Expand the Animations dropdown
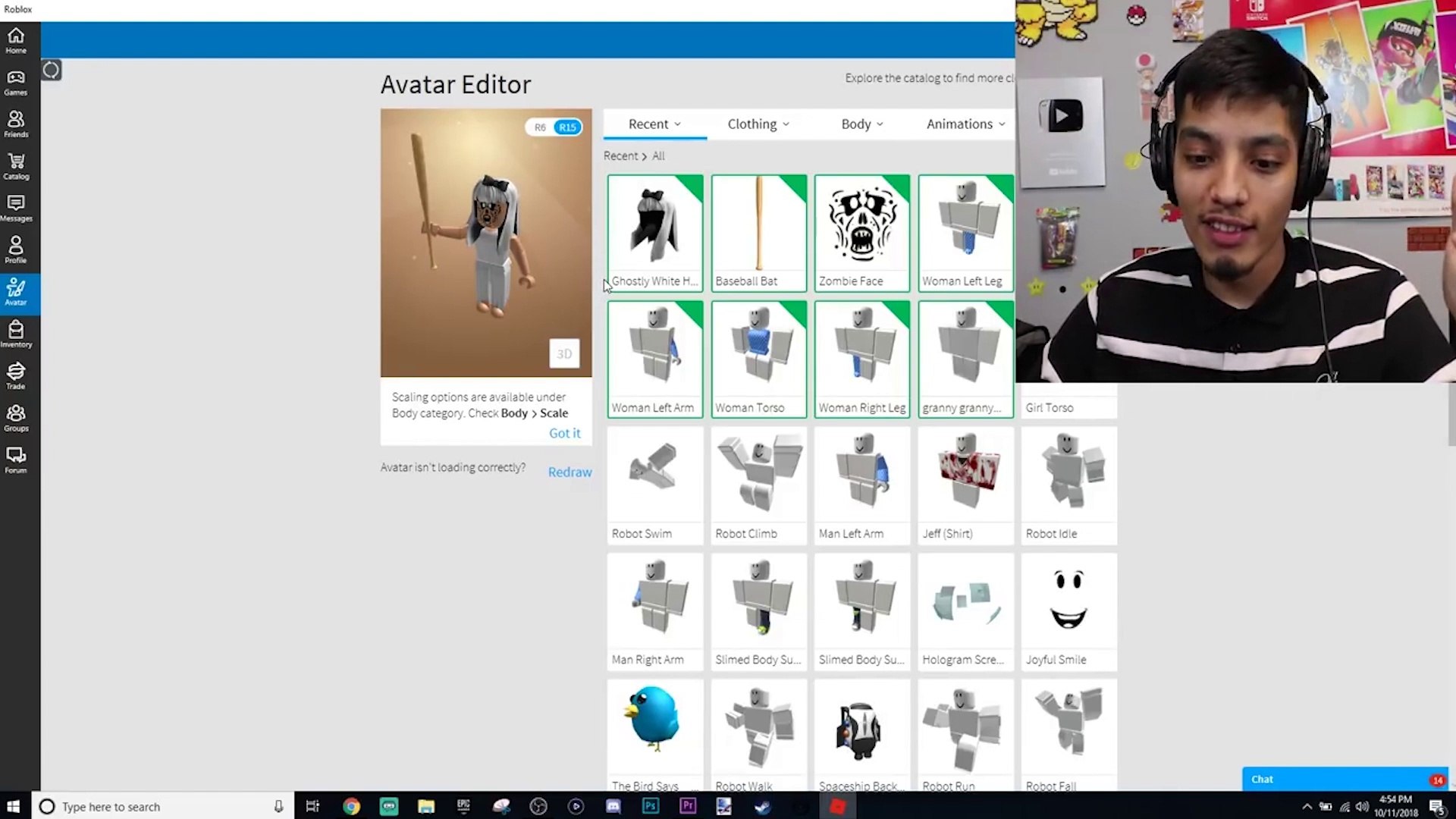The width and height of the screenshot is (1456, 819). (x=965, y=124)
